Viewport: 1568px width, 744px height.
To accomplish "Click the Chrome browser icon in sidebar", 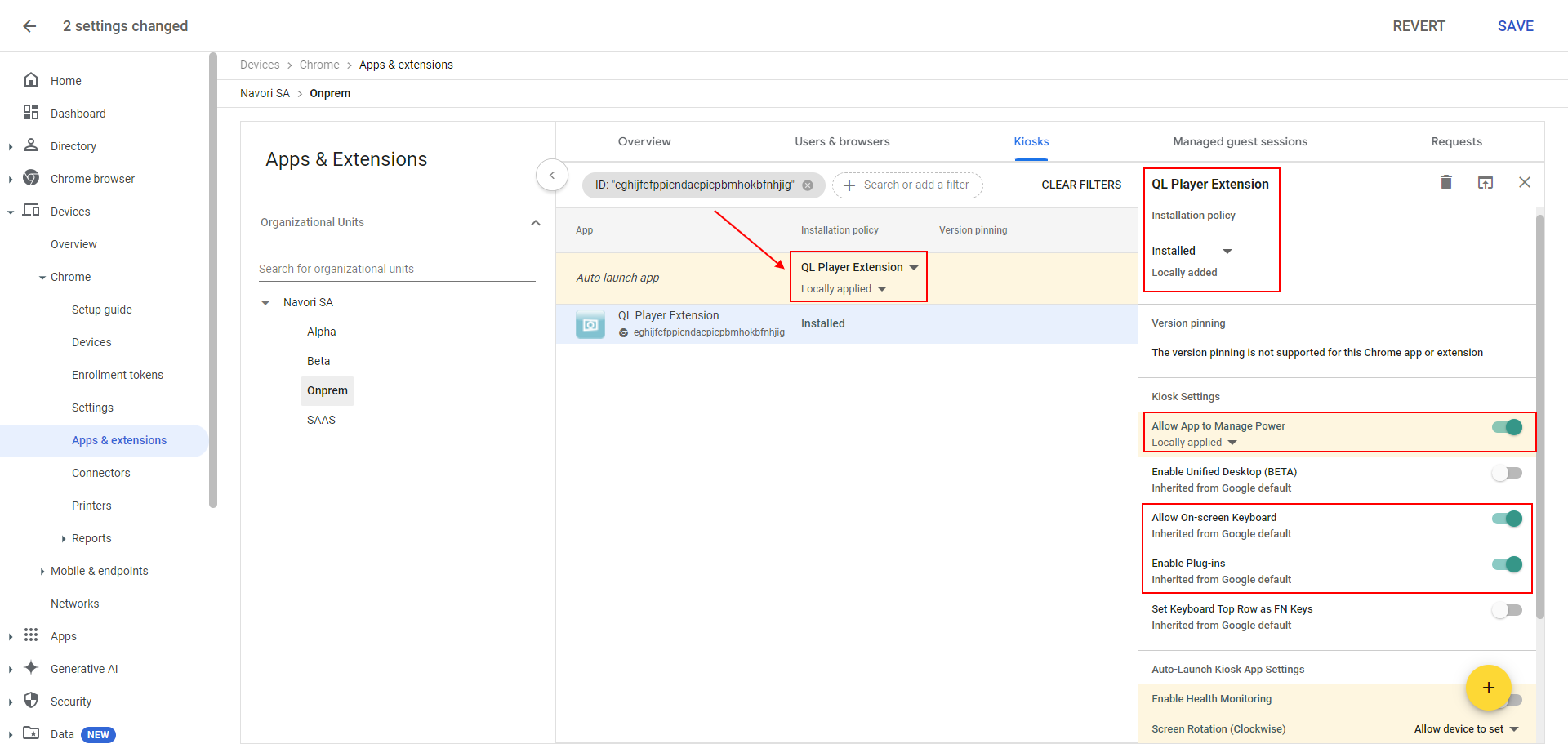I will pyautogui.click(x=31, y=178).
